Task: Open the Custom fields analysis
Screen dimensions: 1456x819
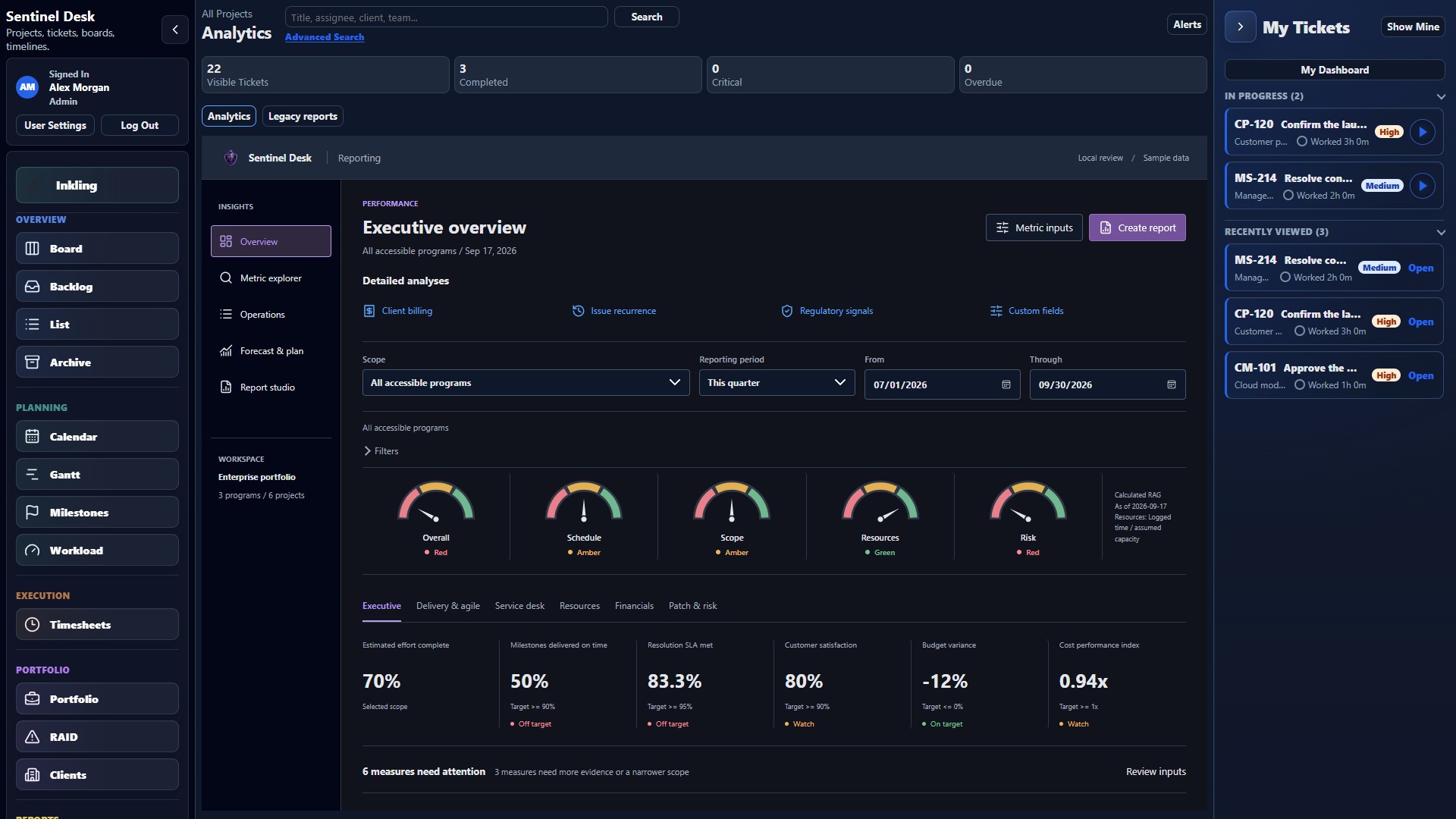Action: tap(1027, 311)
